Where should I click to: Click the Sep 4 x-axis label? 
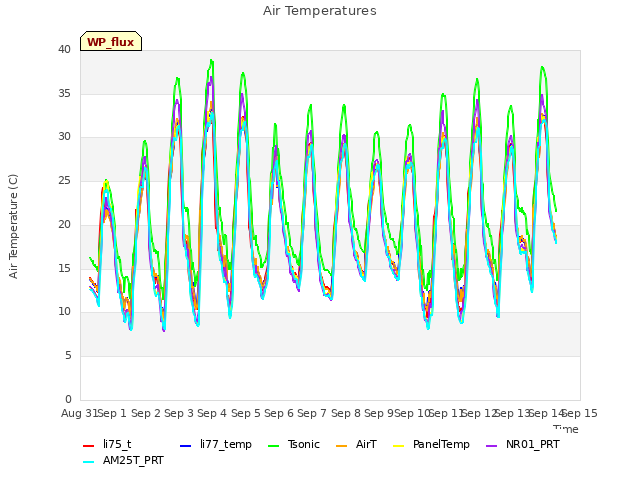212,413
